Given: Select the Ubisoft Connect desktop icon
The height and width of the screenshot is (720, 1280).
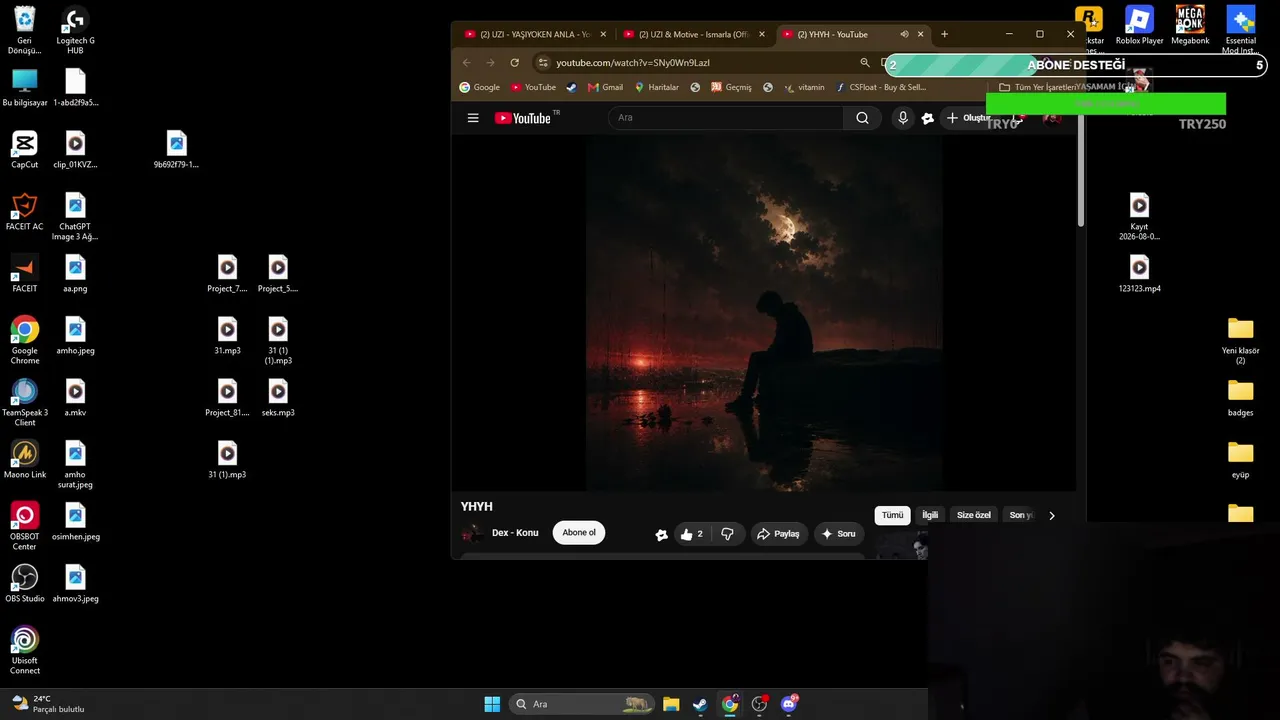Looking at the screenshot, I should coord(25,650).
